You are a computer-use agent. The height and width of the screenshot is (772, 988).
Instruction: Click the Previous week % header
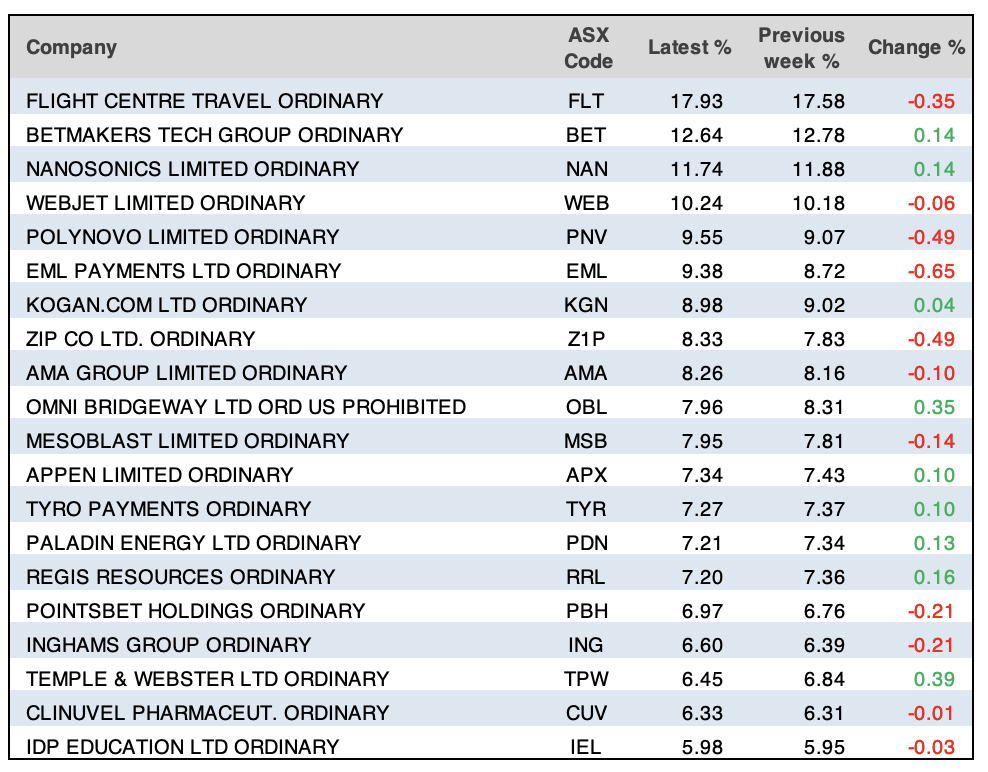[x=800, y=47]
